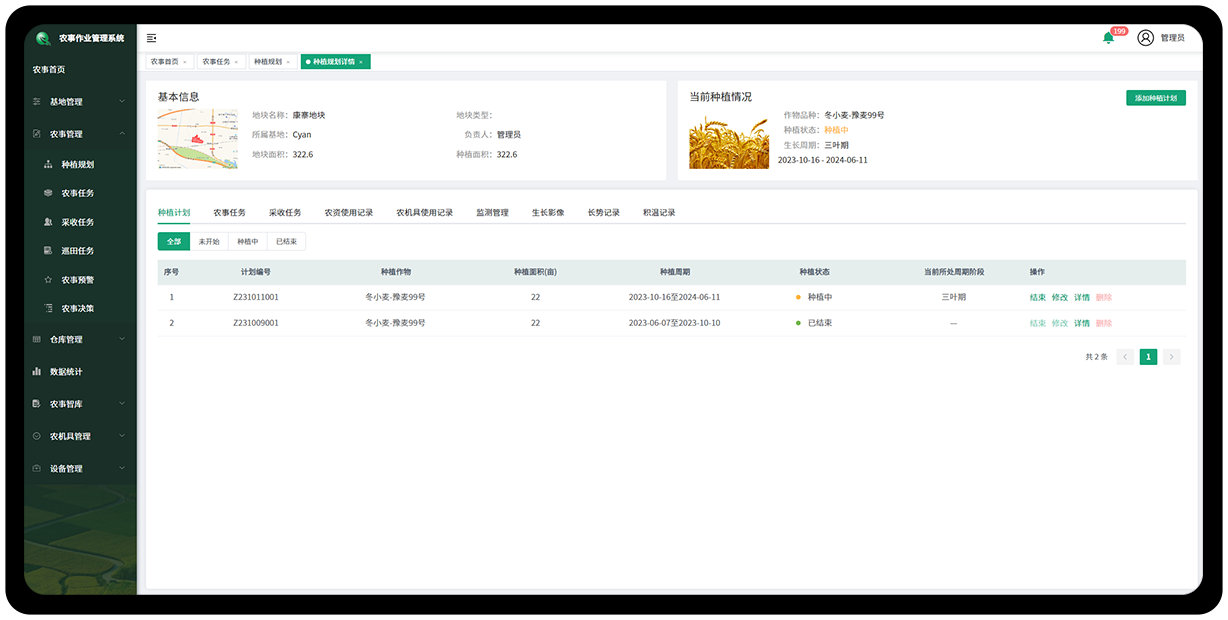Click the system logo icon
Viewport: 1228px width, 620px height.
click(43, 38)
